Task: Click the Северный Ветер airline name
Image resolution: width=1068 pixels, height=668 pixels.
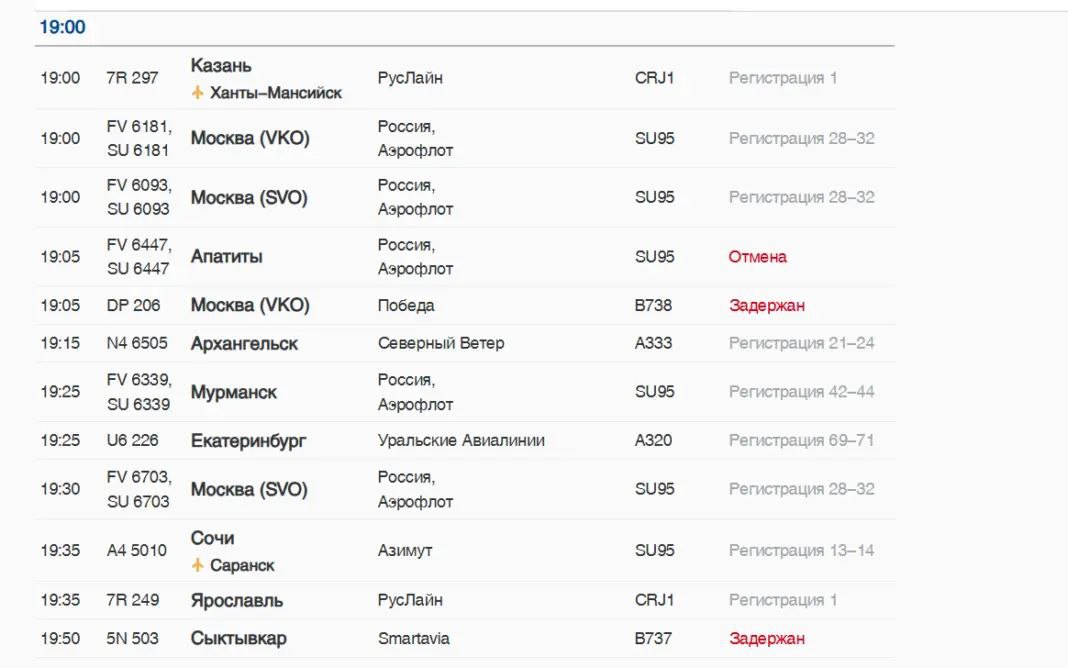Action: (x=441, y=343)
